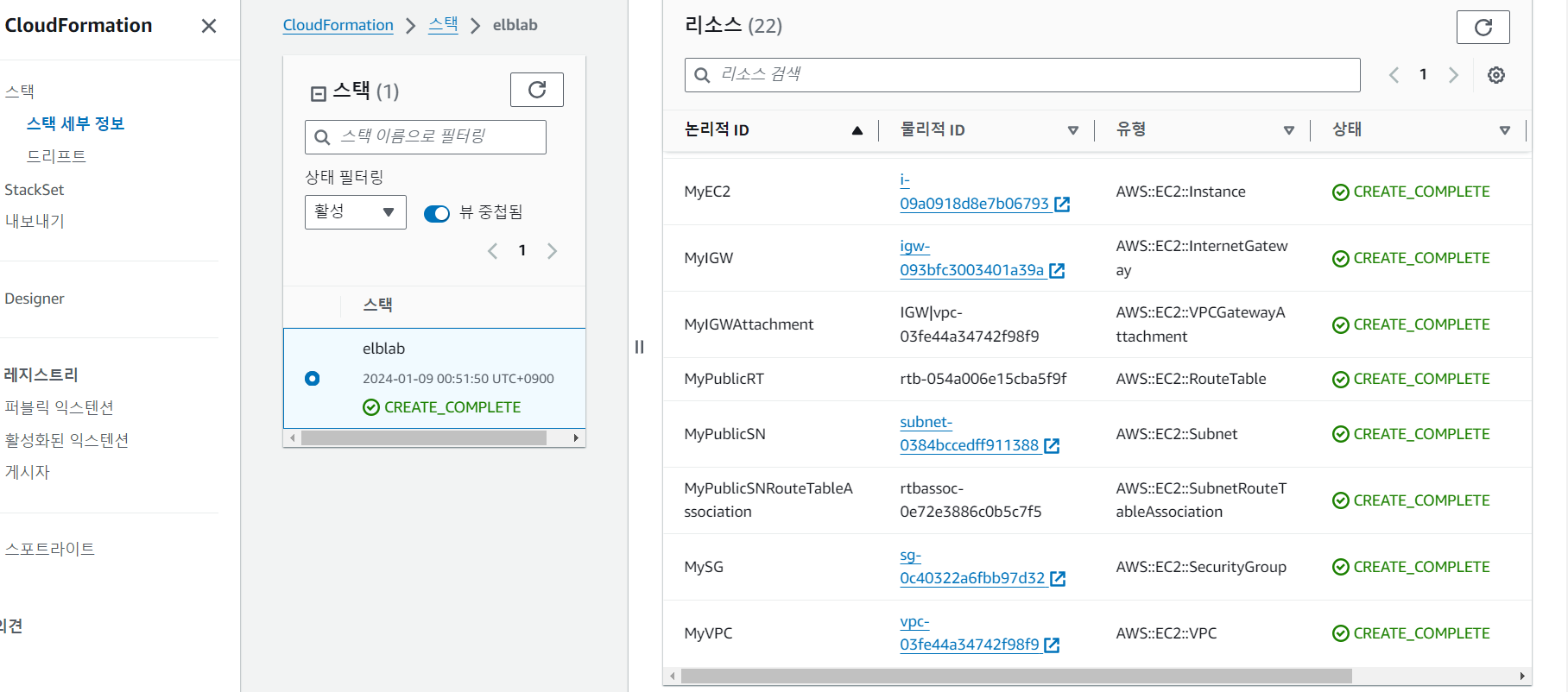This screenshot has height=692, width=1568.
Task: Open Spotlight in sidebar
Action: 50,549
